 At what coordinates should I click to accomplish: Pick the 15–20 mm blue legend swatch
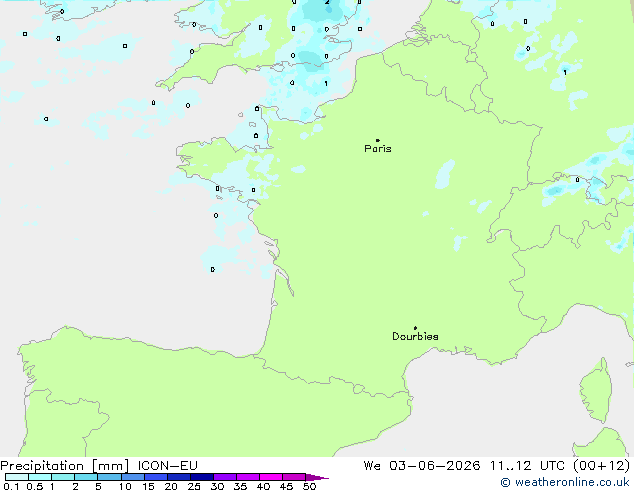pyautogui.click(x=155, y=477)
